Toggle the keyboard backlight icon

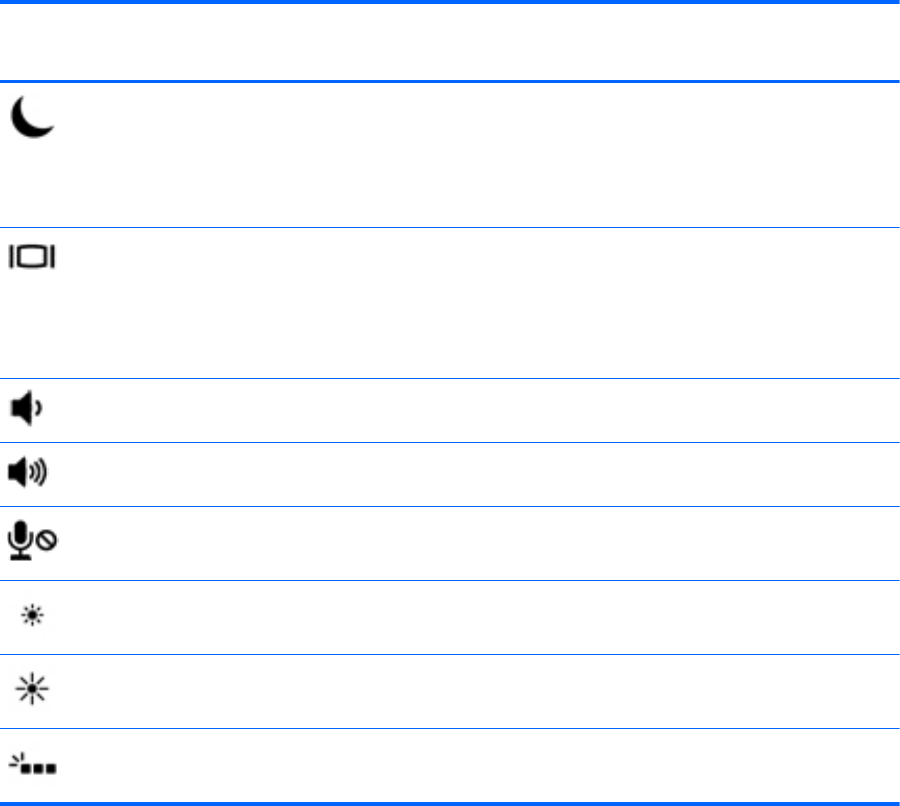33,768
